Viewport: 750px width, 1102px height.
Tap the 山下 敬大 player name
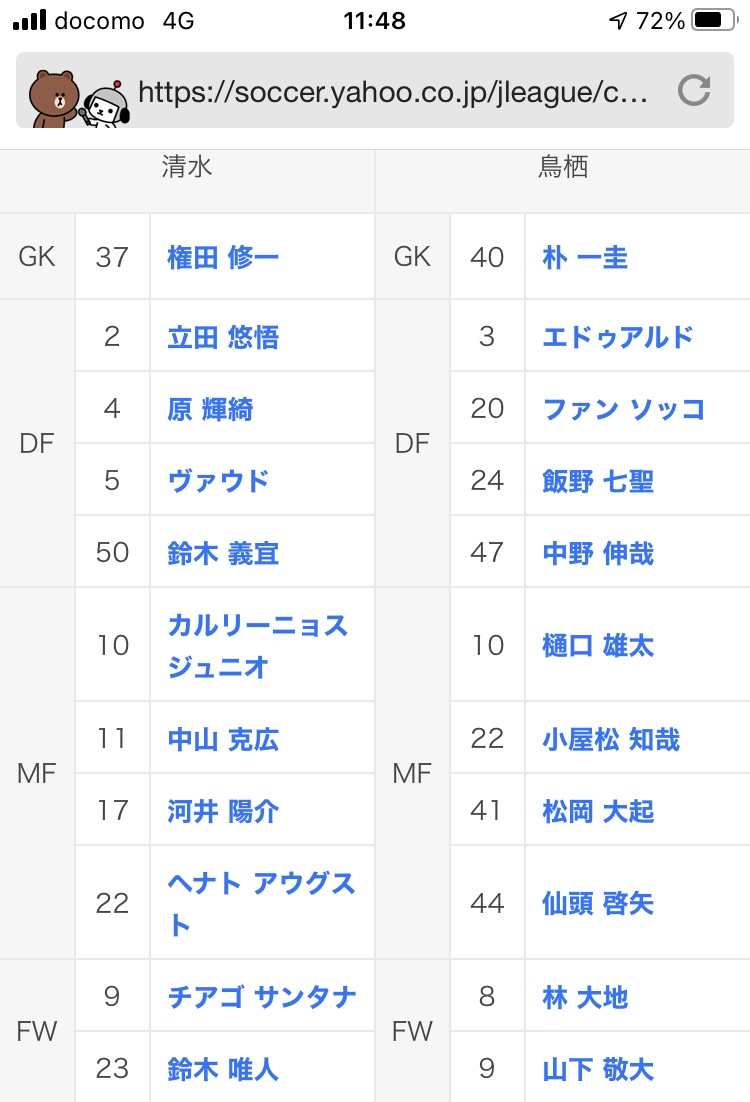point(598,1070)
